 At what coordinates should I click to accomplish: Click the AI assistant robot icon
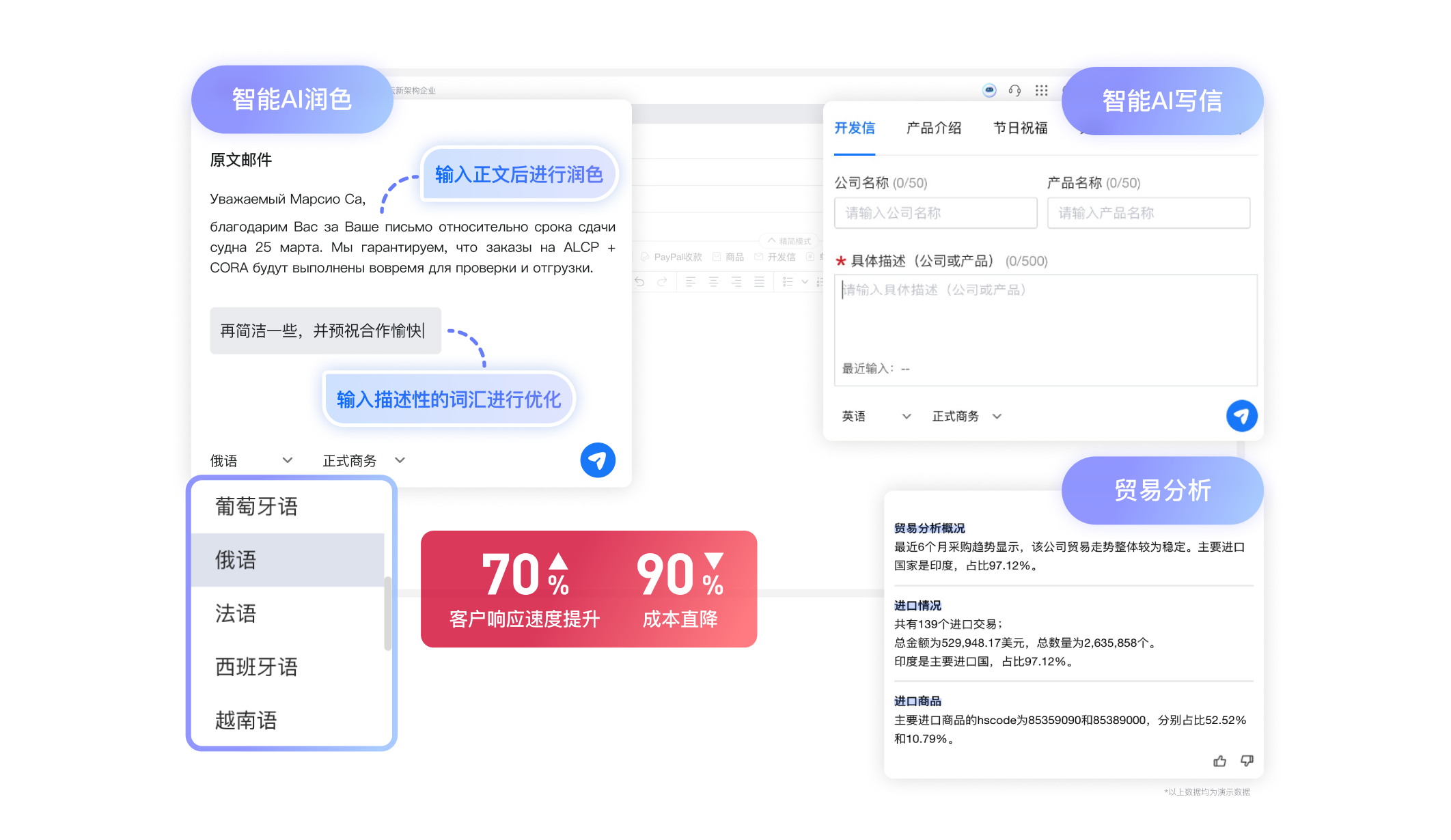(x=989, y=90)
